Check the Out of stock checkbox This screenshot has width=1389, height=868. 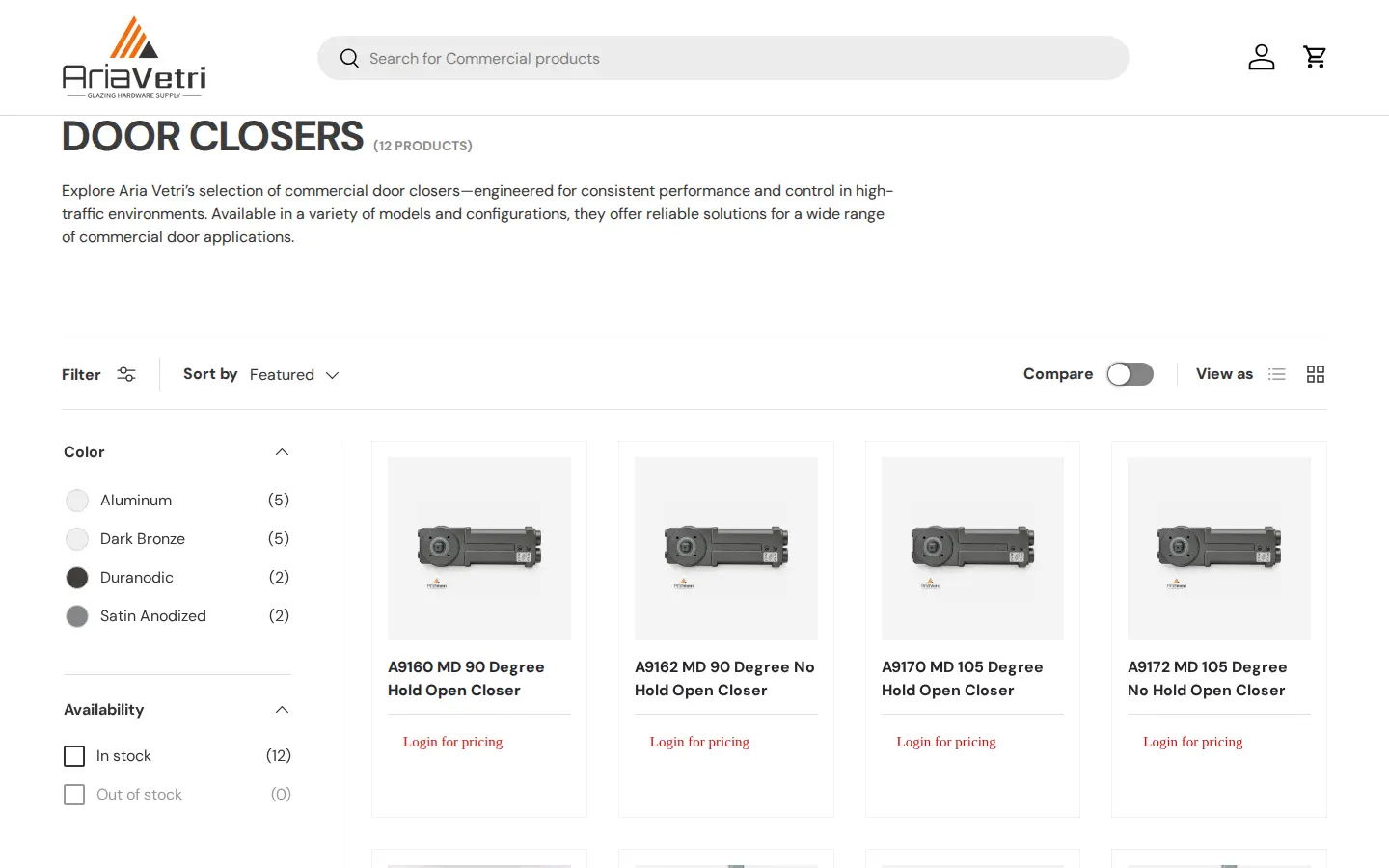(x=74, y=795)
